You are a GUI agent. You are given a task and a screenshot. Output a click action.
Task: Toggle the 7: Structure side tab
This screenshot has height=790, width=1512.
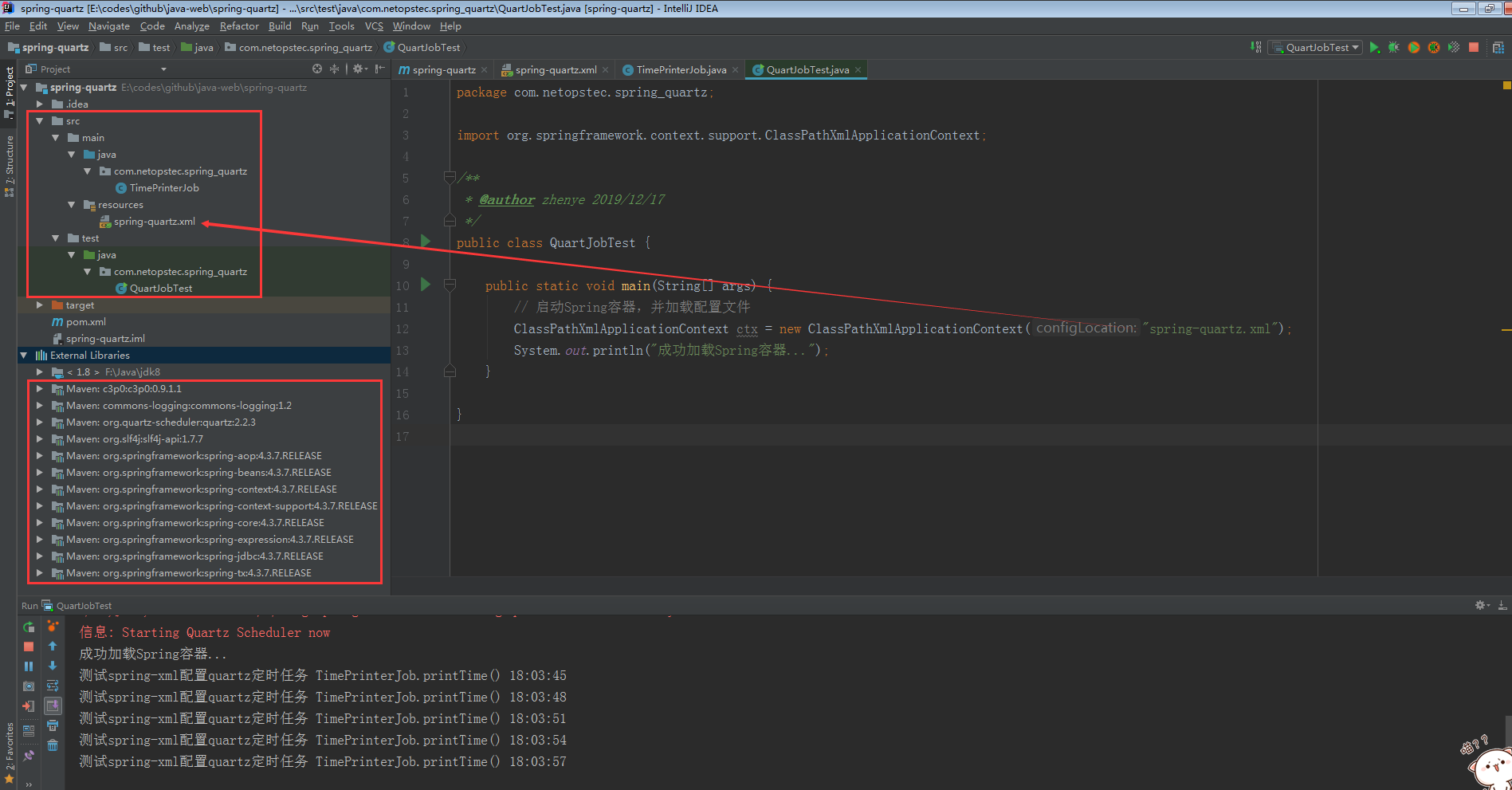click(9, 166)
